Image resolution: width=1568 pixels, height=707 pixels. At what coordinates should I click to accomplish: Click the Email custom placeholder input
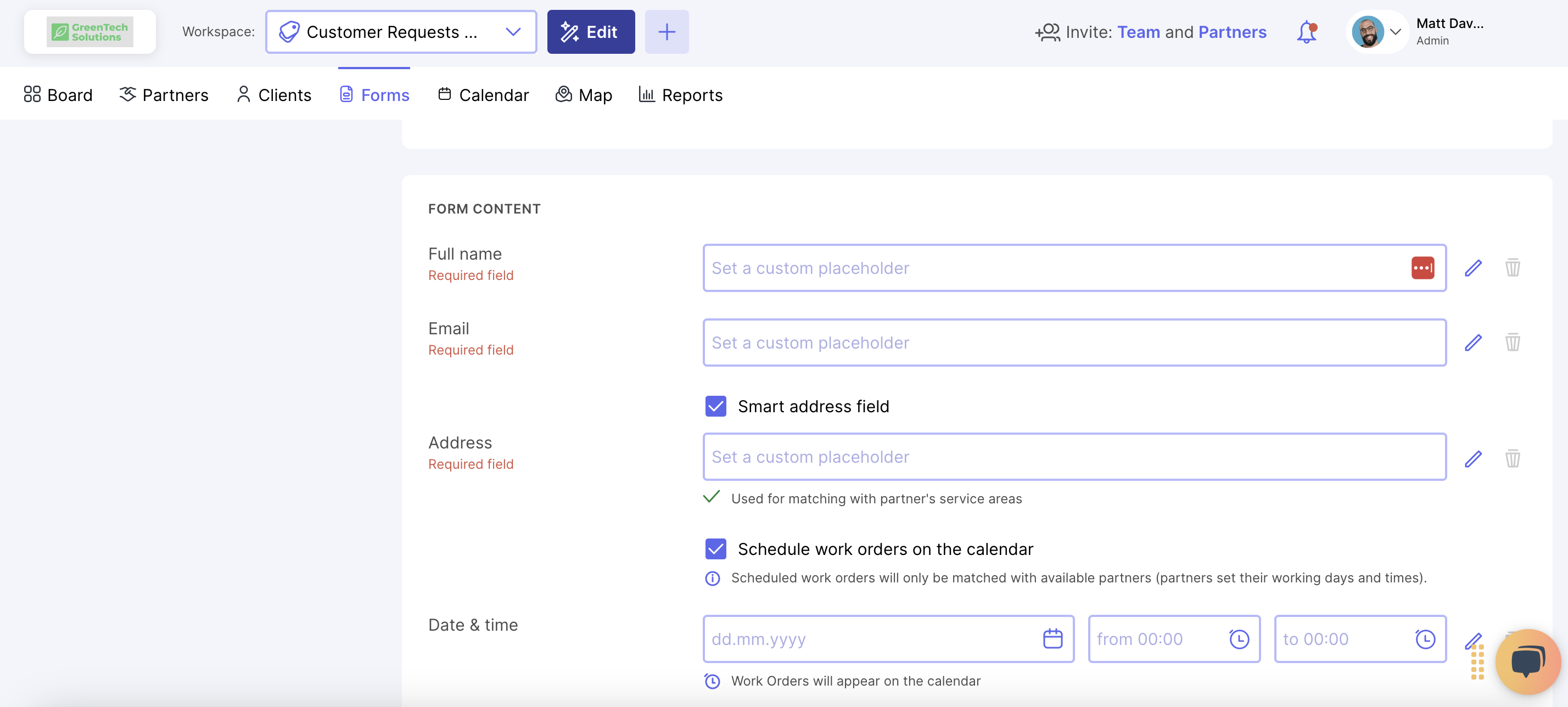1074,343
